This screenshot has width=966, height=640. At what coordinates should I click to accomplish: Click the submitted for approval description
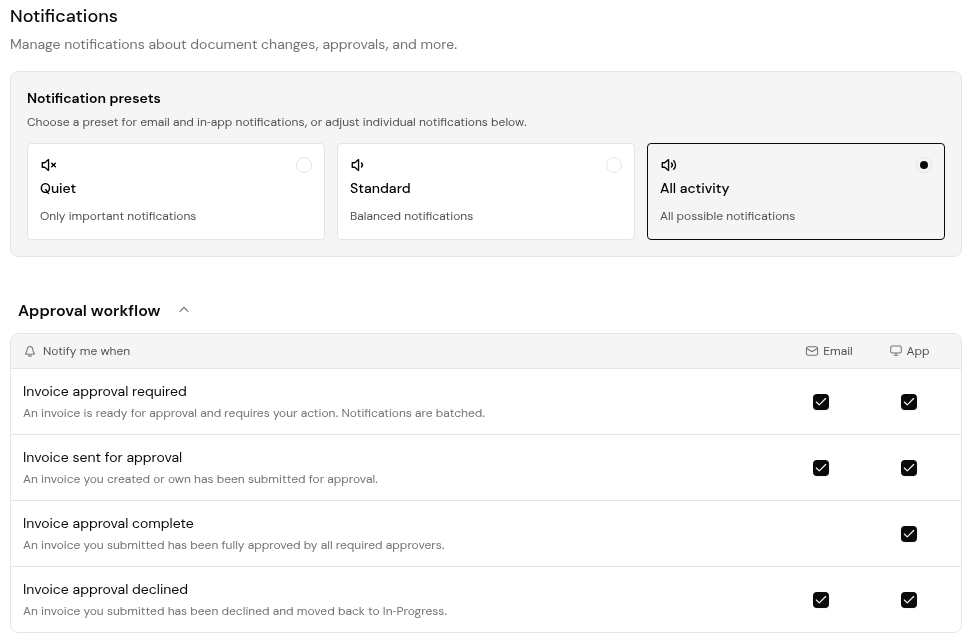(x=200, y=479)
